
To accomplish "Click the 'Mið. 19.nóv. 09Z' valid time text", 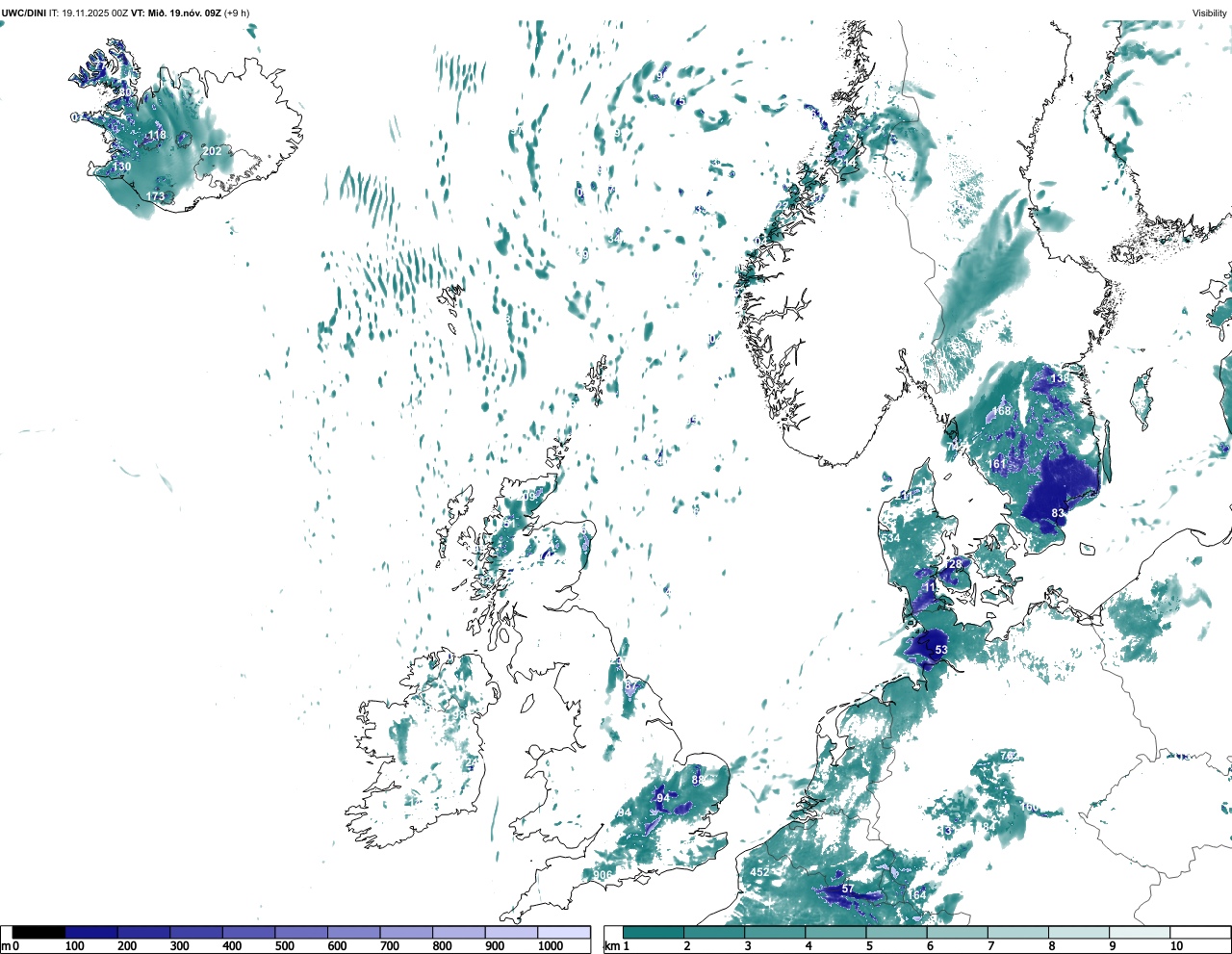I will (183, 13).
